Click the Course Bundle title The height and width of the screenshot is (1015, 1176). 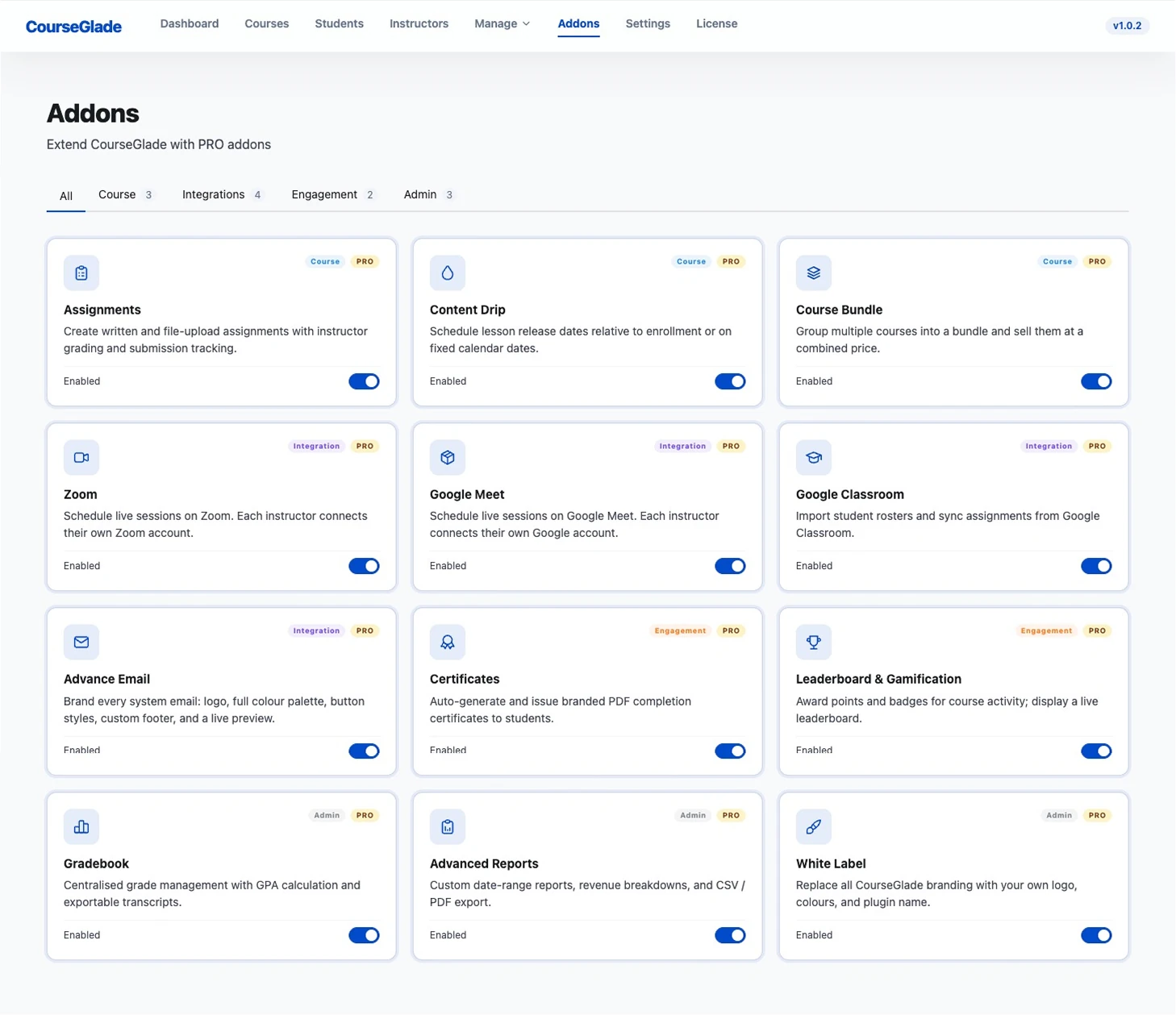click(x=839, y=310)
